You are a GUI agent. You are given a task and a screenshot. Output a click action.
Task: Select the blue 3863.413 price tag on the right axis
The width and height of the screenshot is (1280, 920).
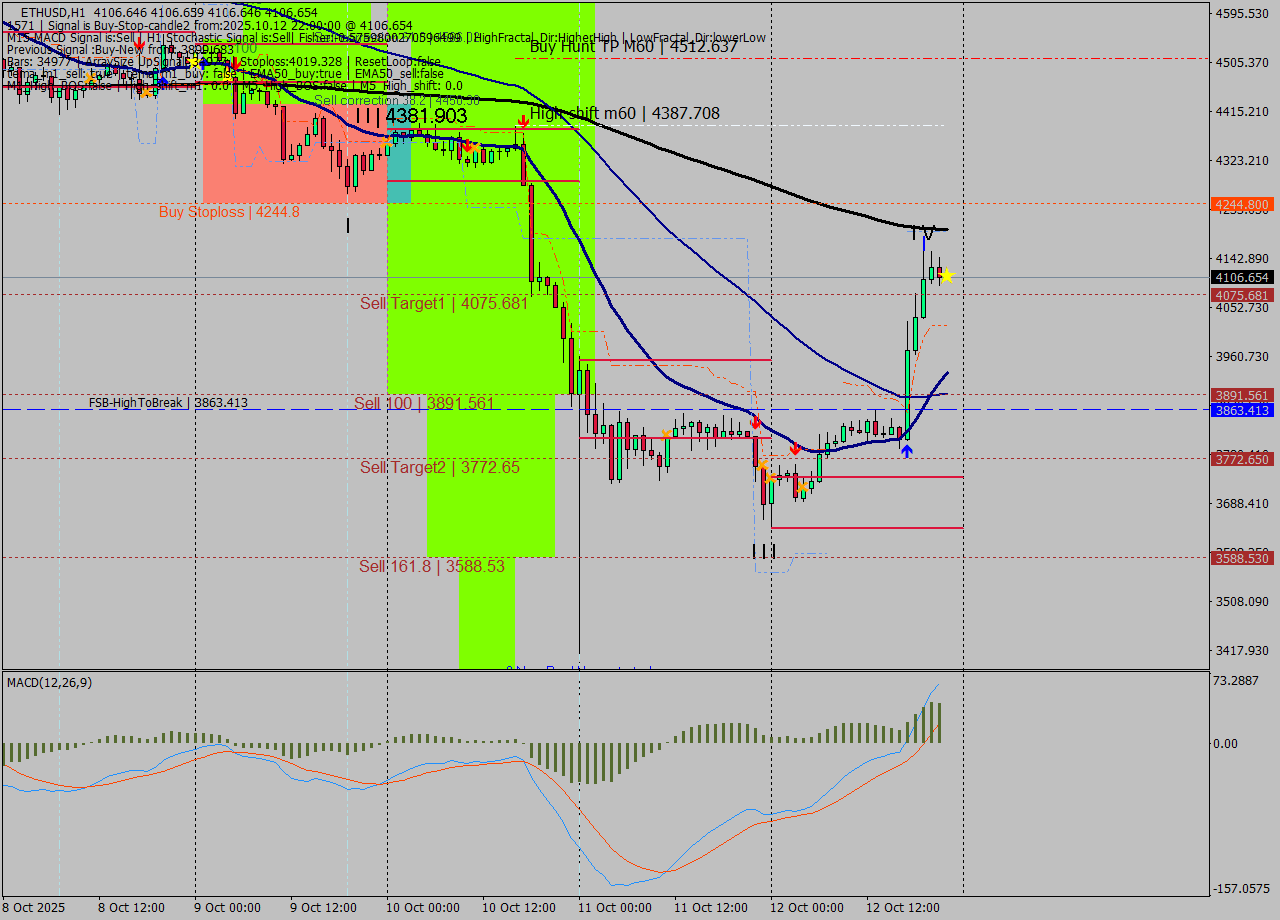(x=1241, y=409)
